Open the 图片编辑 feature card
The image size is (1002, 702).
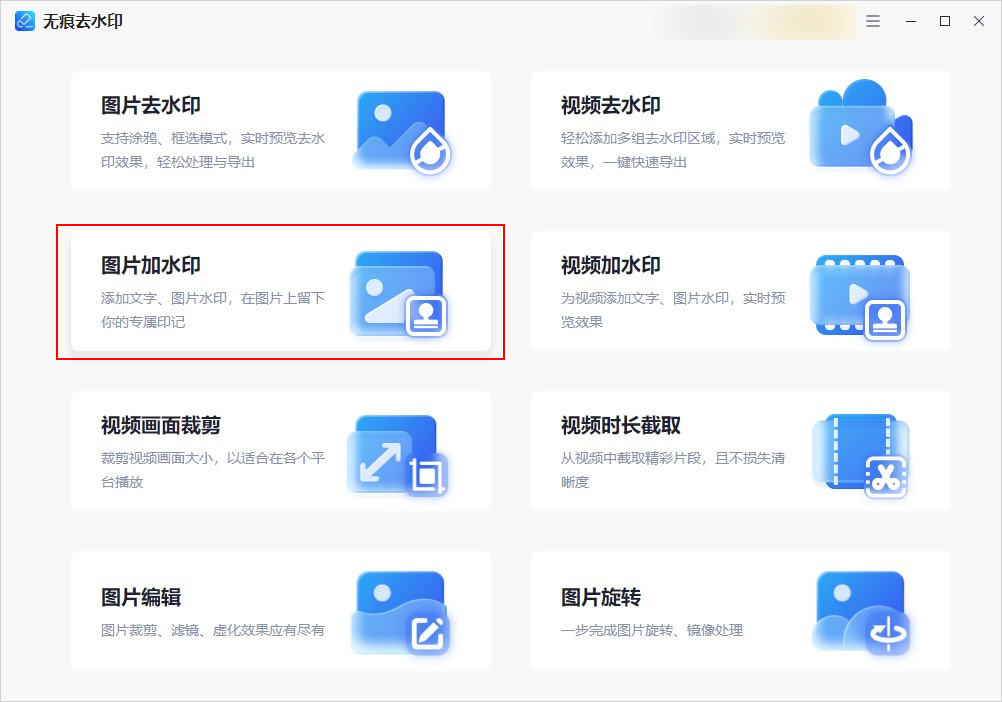pyautogui.click(x=279, y=609)
